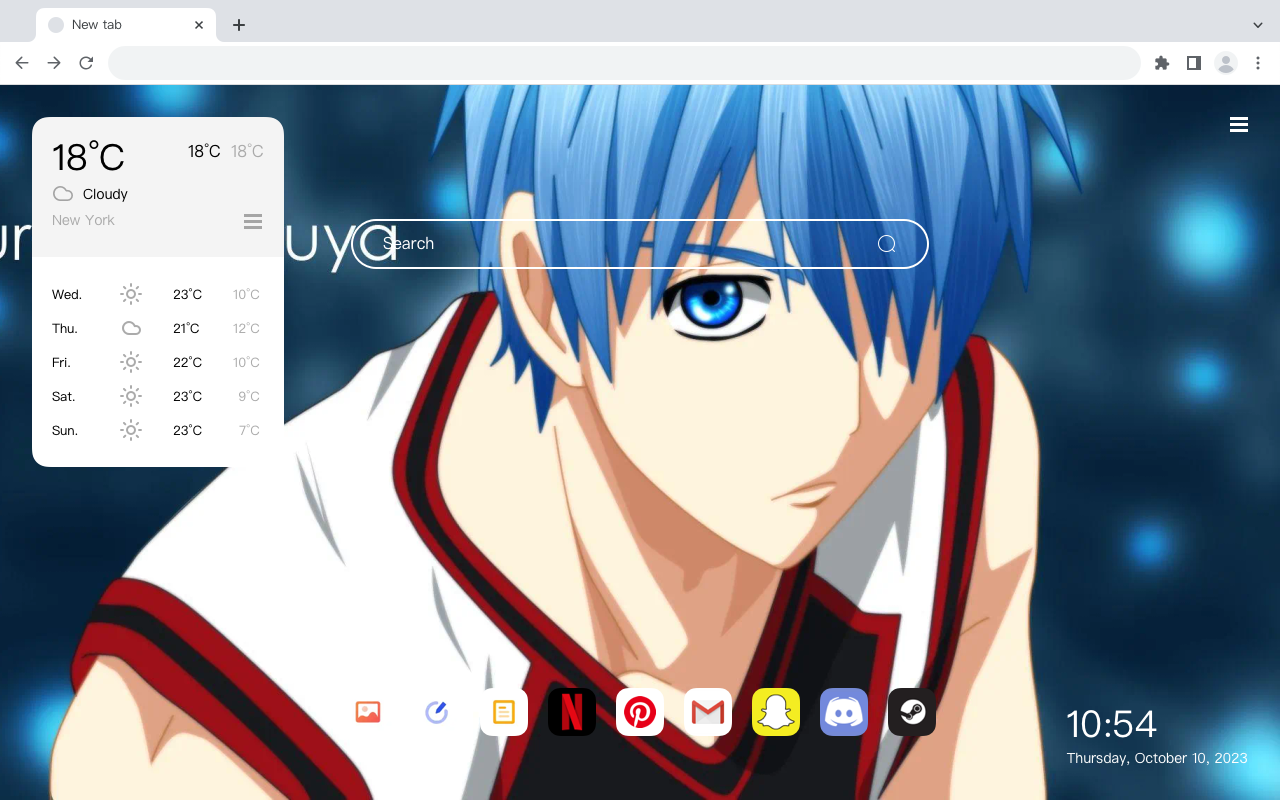Click the magnifier search icon in search bar
This screenshot has width=1280, height=800.
click(x=886, y=244)
